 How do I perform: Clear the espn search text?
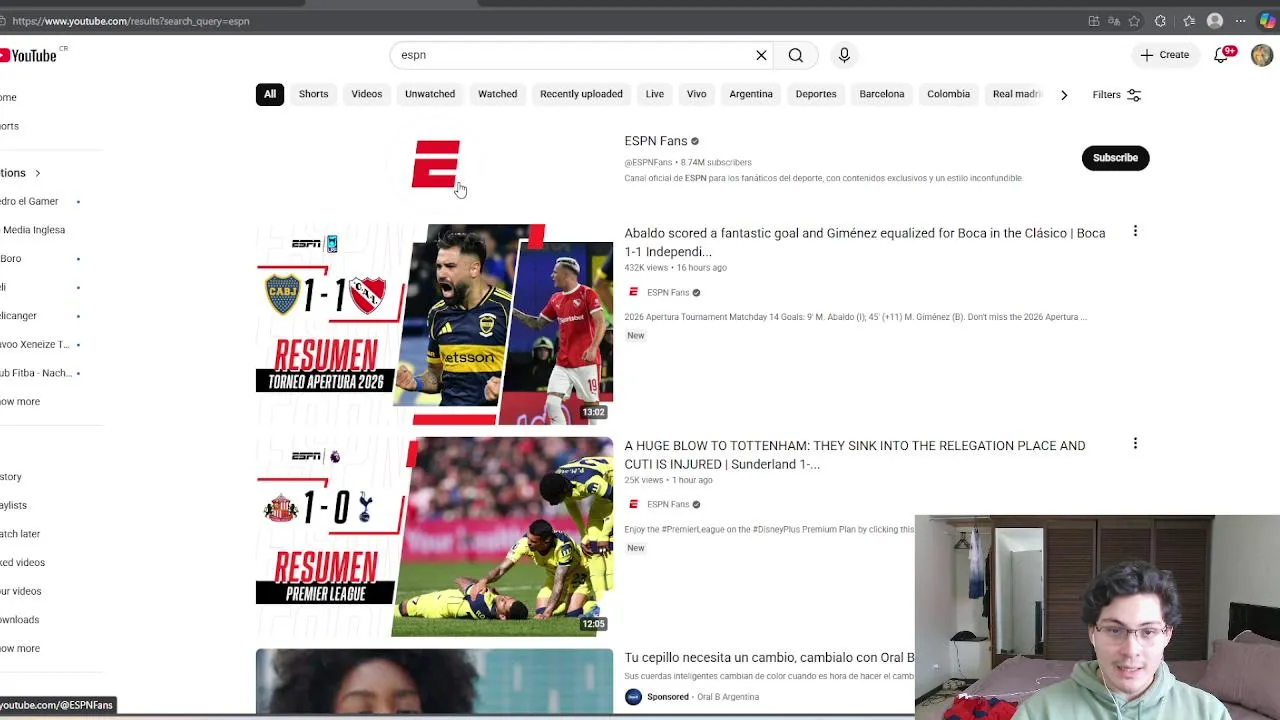pyautogui.click(x=761, y=55)
